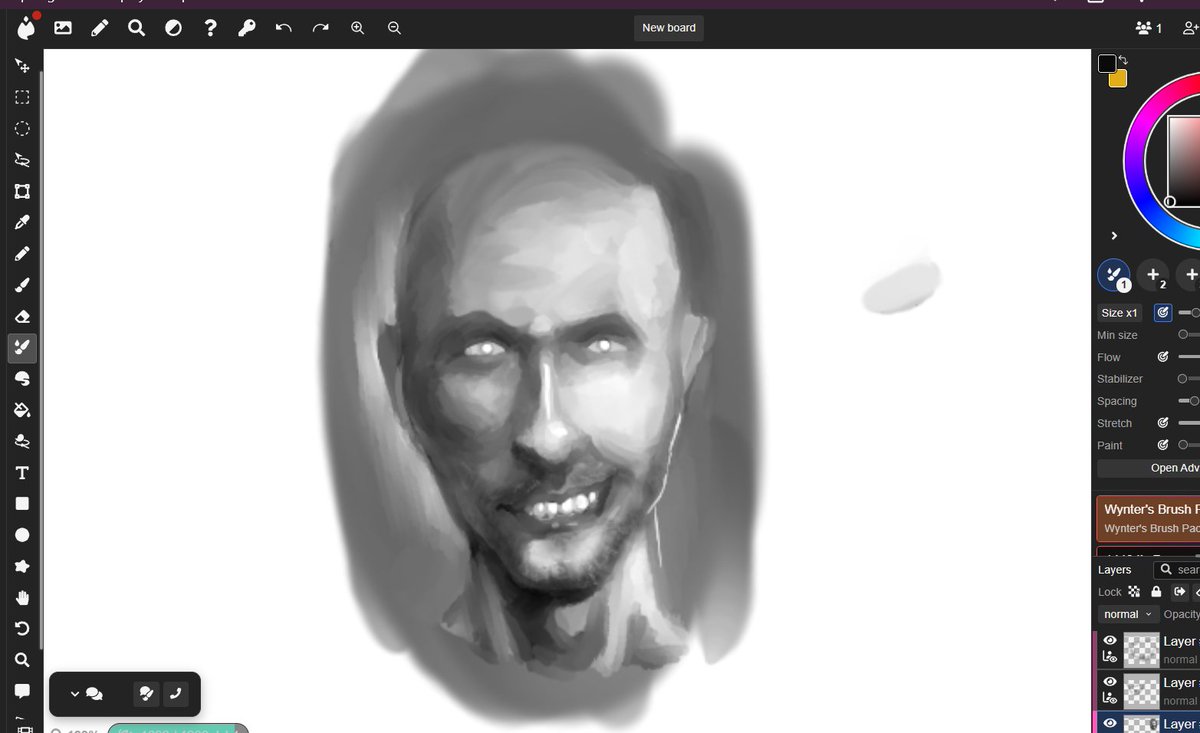Open the Magma logo main menu
This screenshot has width=1200, height=733.
[x=25, y=27]
